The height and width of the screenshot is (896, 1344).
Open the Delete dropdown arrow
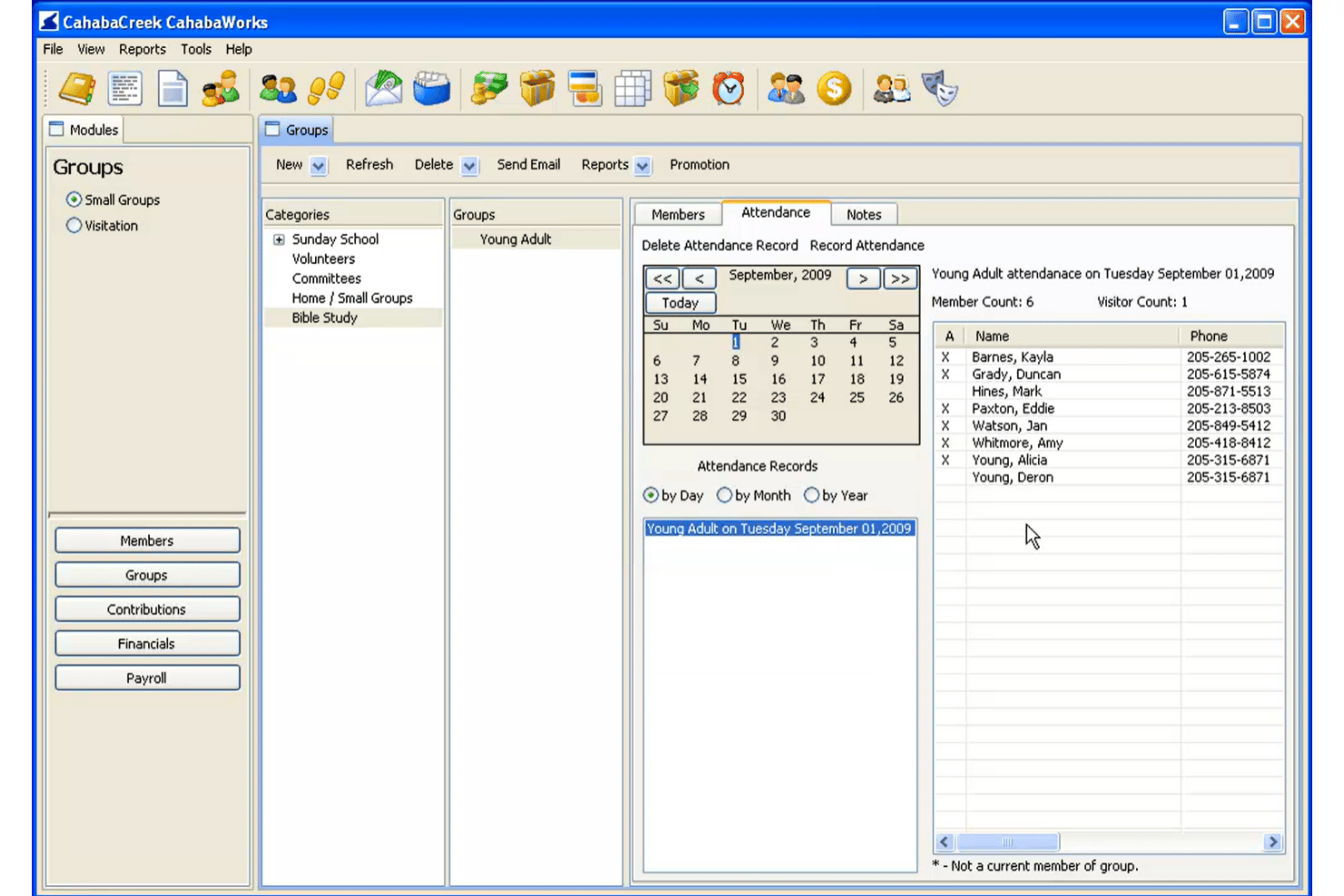[469, 165]
